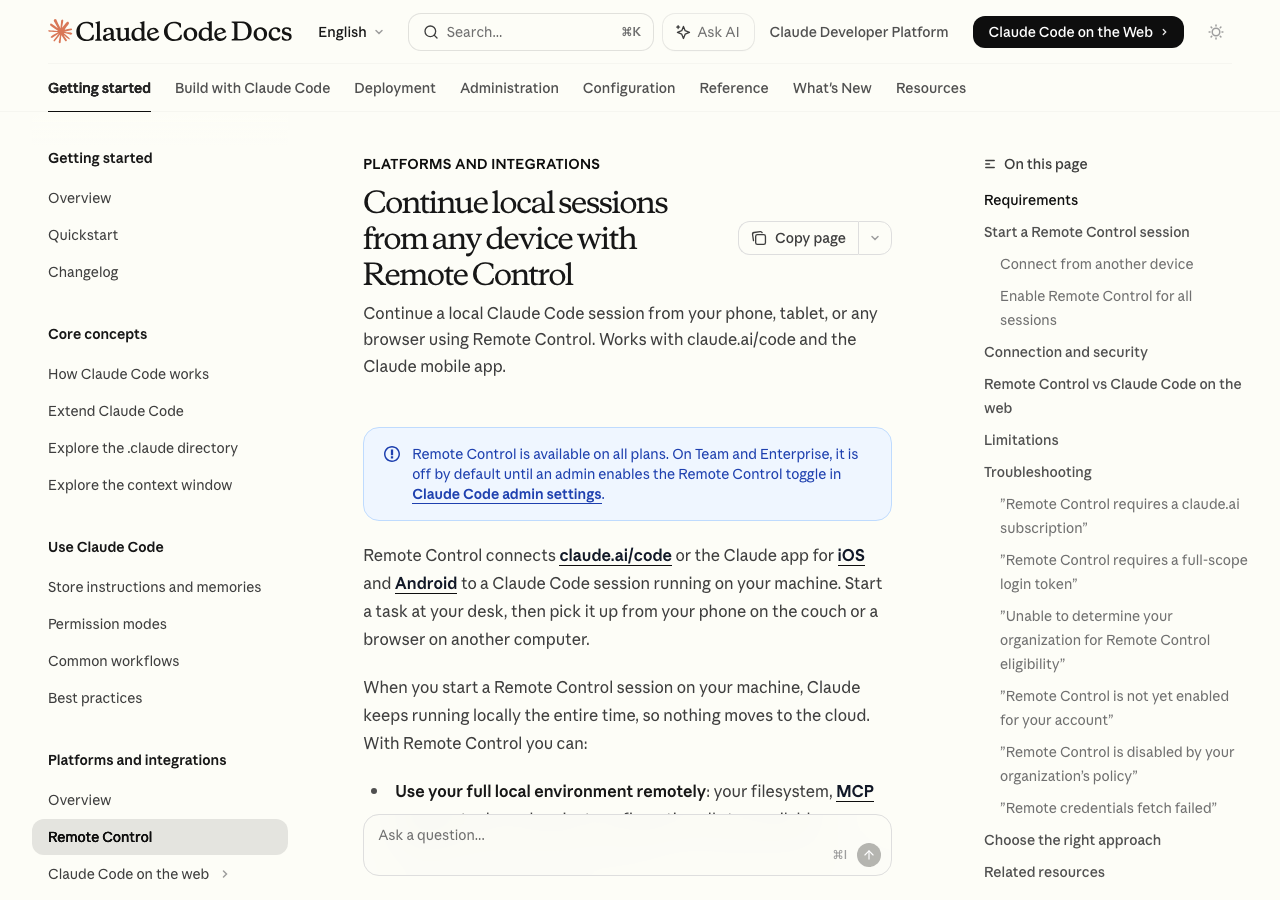
Task: Click the On this page list icon
Action: tap(990, 164)
